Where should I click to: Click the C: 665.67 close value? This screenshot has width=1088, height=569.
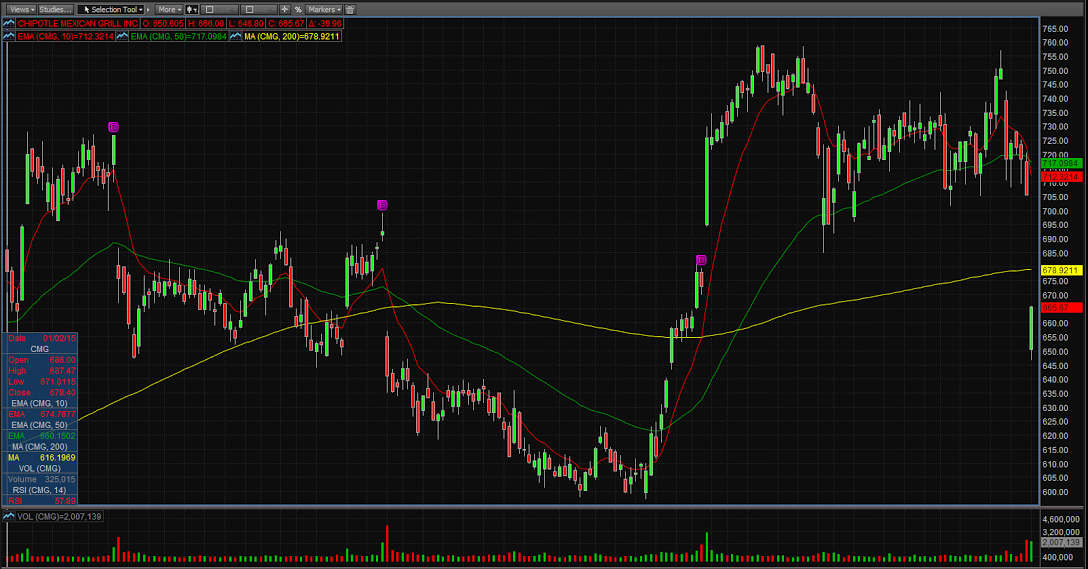pos(287,23)
